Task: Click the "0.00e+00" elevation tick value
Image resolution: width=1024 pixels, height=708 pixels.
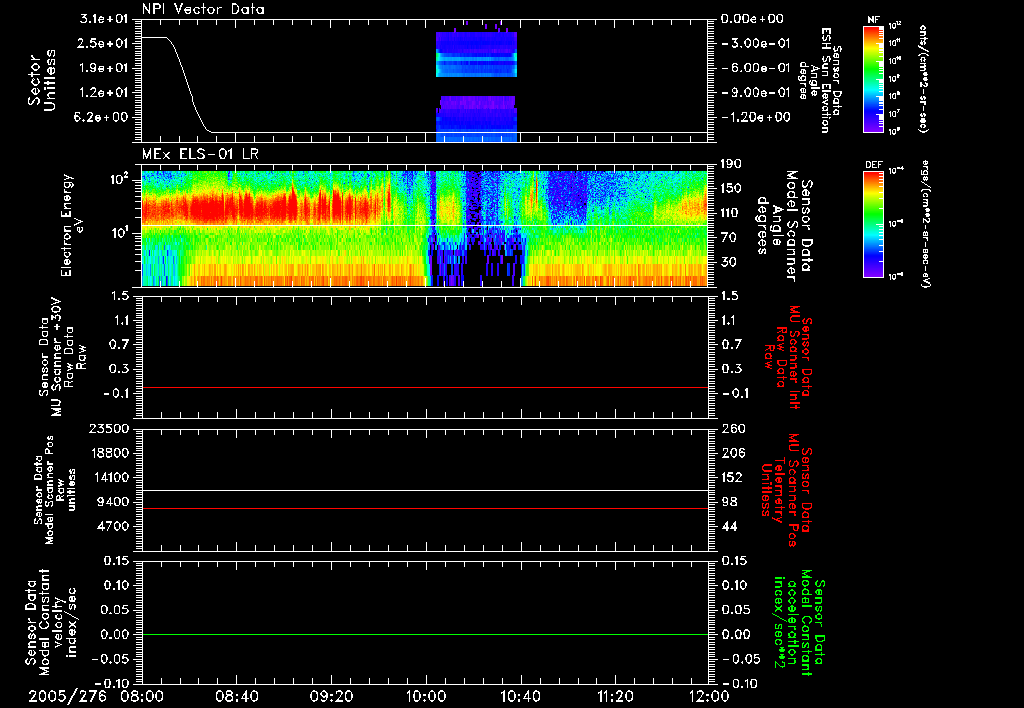Action: [753, 18]
